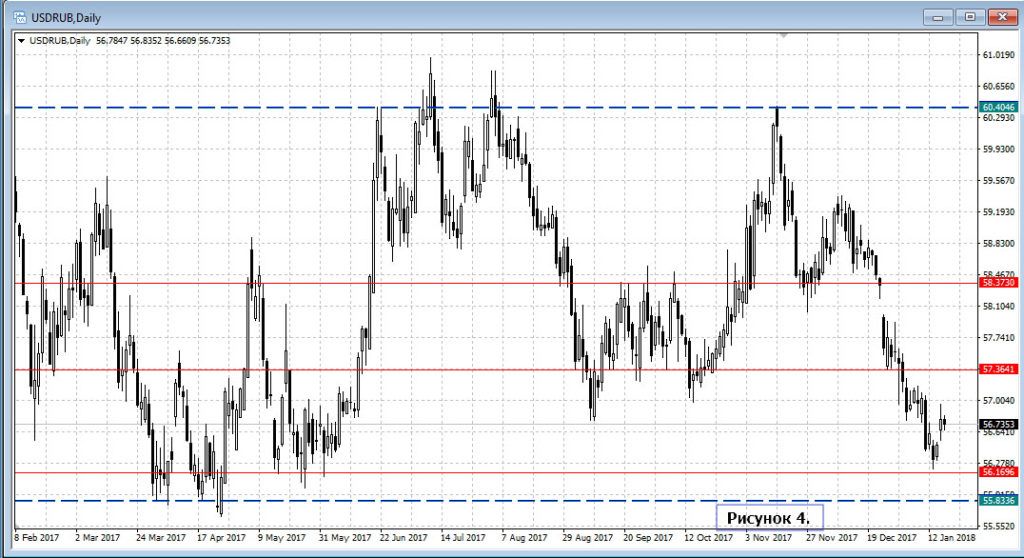The image size is (1024, 558).
Task: Click the 61.0190 value on price scale
Action: tap(997, 55)
